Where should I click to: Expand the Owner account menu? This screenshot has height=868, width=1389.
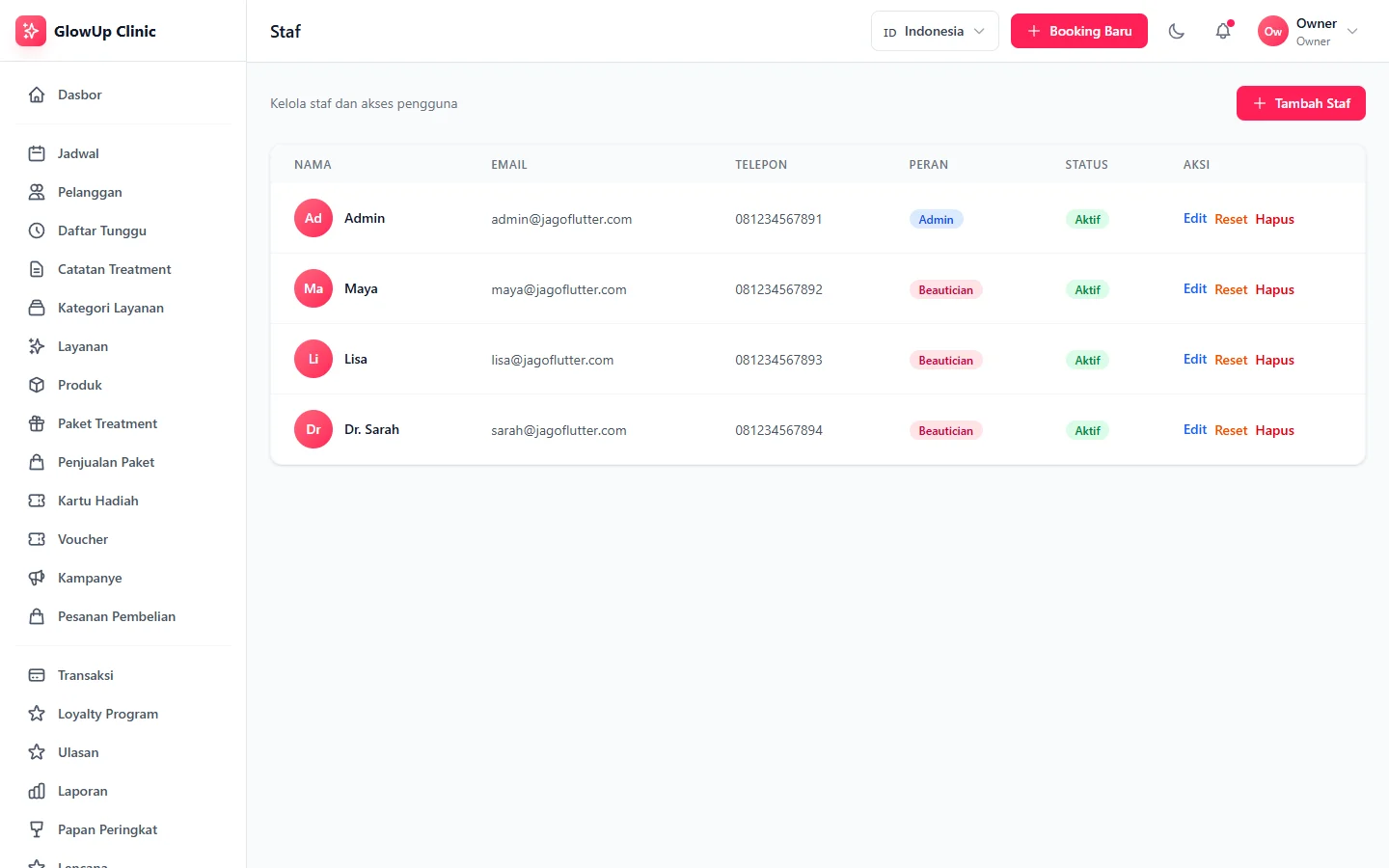point(1309,31)
